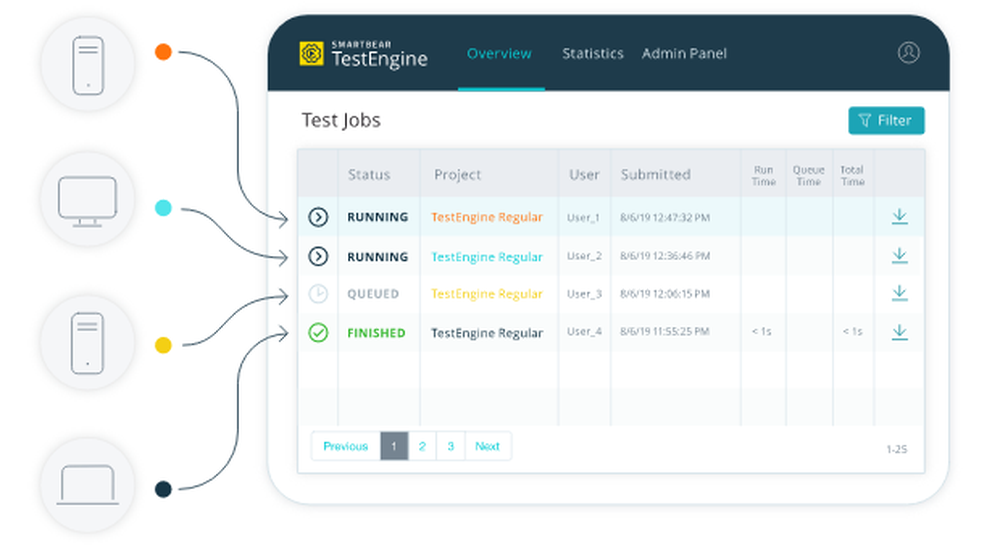Click RUNNING status text in User_2 row
The width and height of the screenshot is (1000, 545).
378,257
